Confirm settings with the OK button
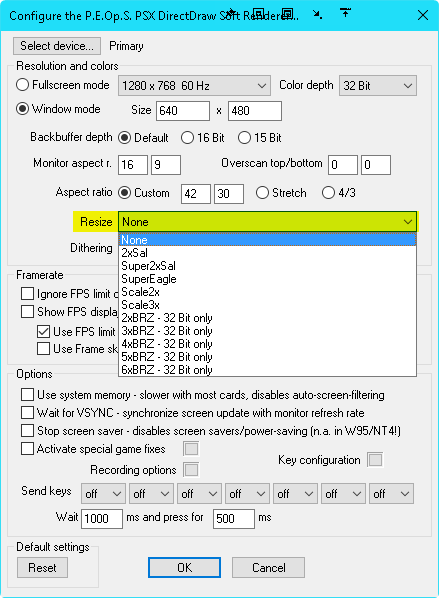Viewport: 439px width, 598px height. (185, 567)
